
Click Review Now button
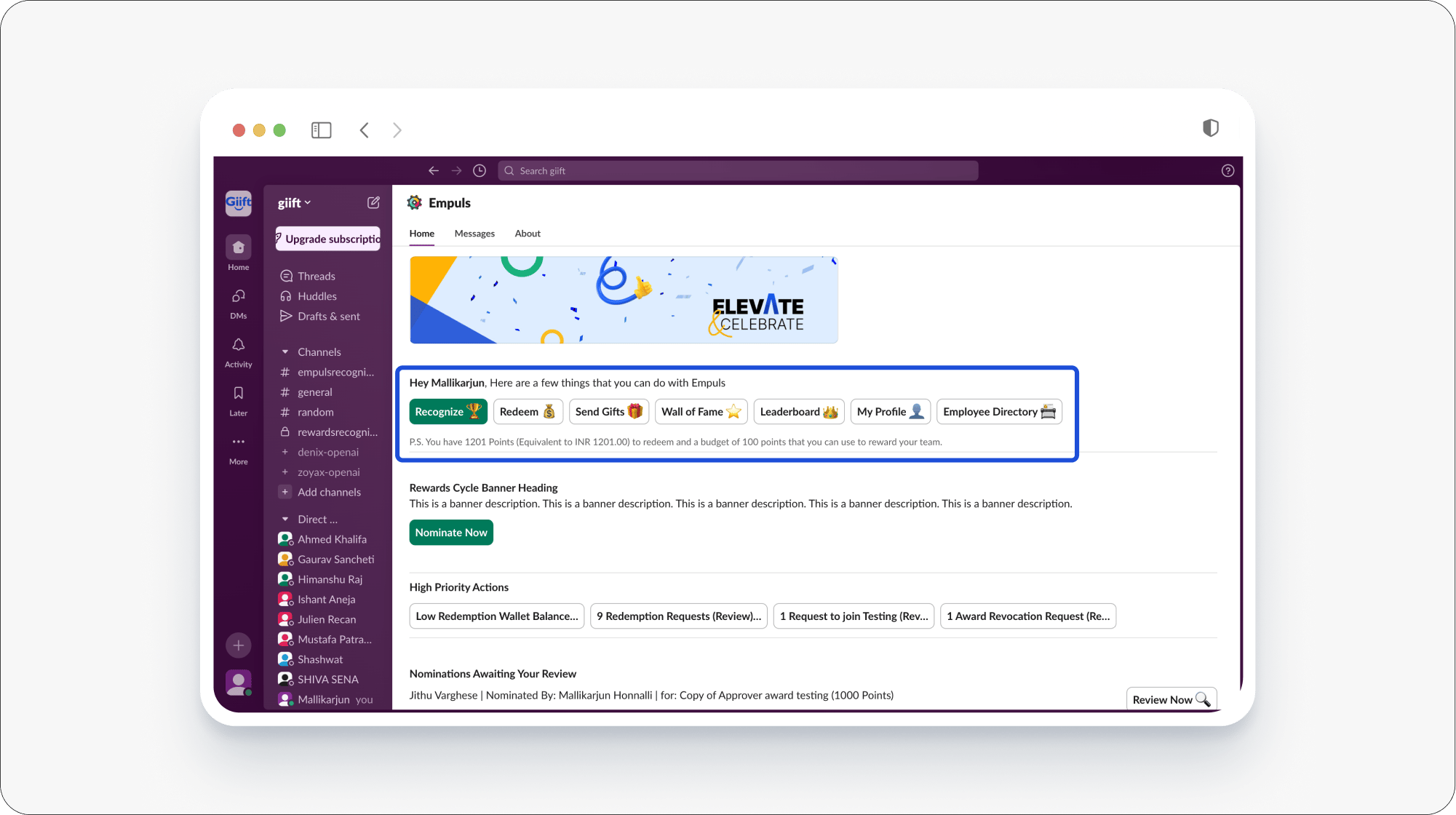click(1171, 699)
